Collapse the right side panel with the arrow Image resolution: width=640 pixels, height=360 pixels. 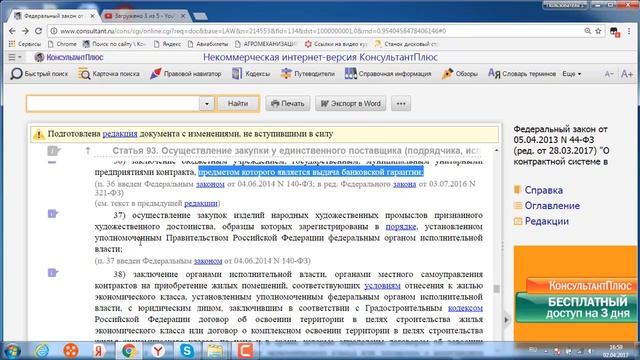[x=506, y=320]
